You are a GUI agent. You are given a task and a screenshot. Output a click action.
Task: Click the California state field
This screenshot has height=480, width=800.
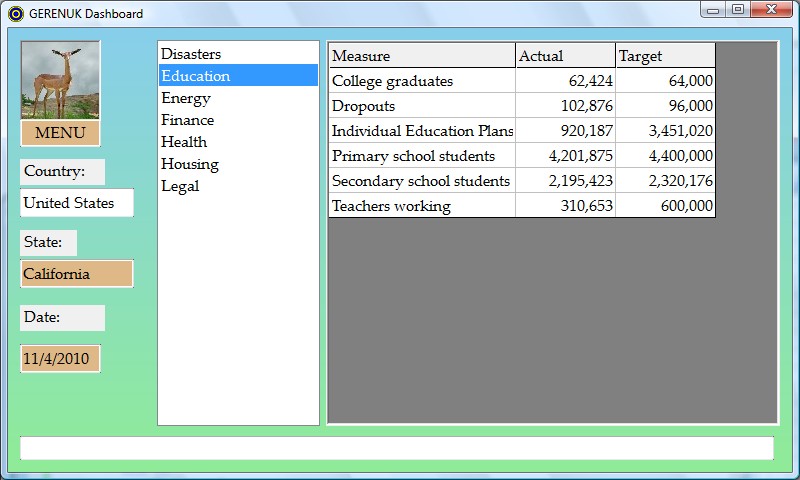pyautogui.click(x=77, y=274)
